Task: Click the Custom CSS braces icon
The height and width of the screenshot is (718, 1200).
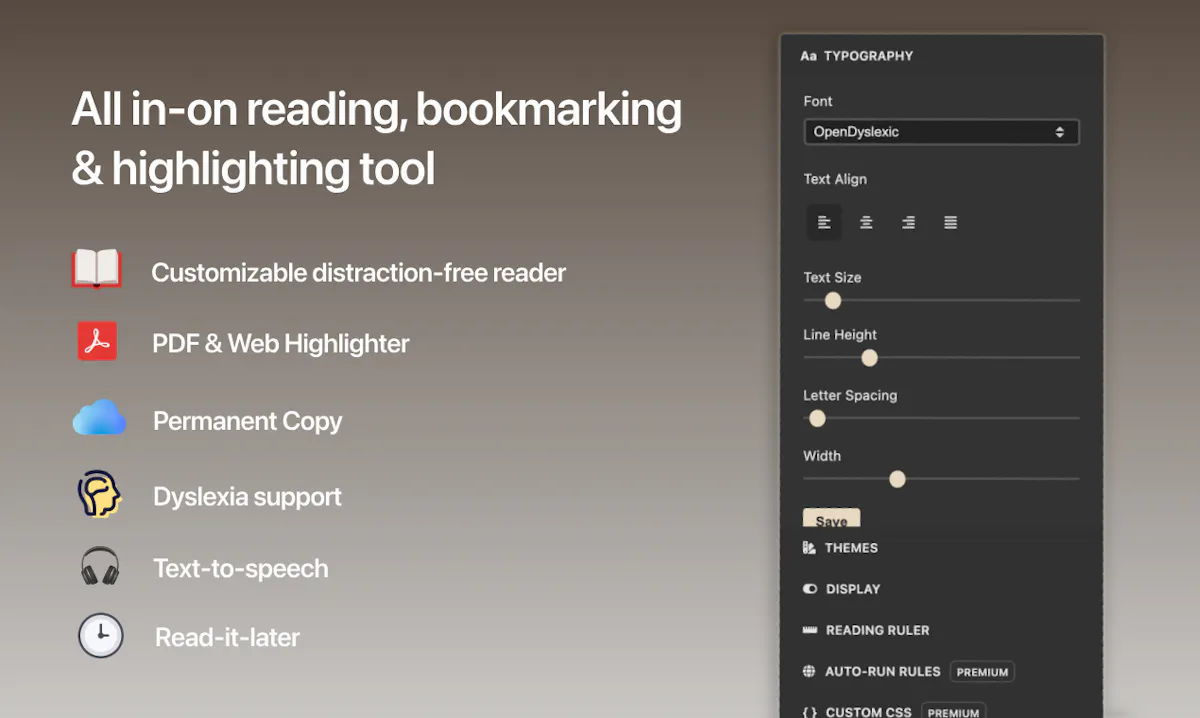Action: pyautogui.click(x=810, y=712)
